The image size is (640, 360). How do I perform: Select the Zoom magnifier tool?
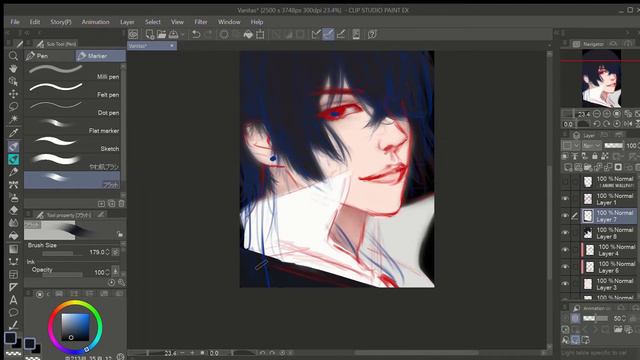pyautogui.click(x=13, y=56)
